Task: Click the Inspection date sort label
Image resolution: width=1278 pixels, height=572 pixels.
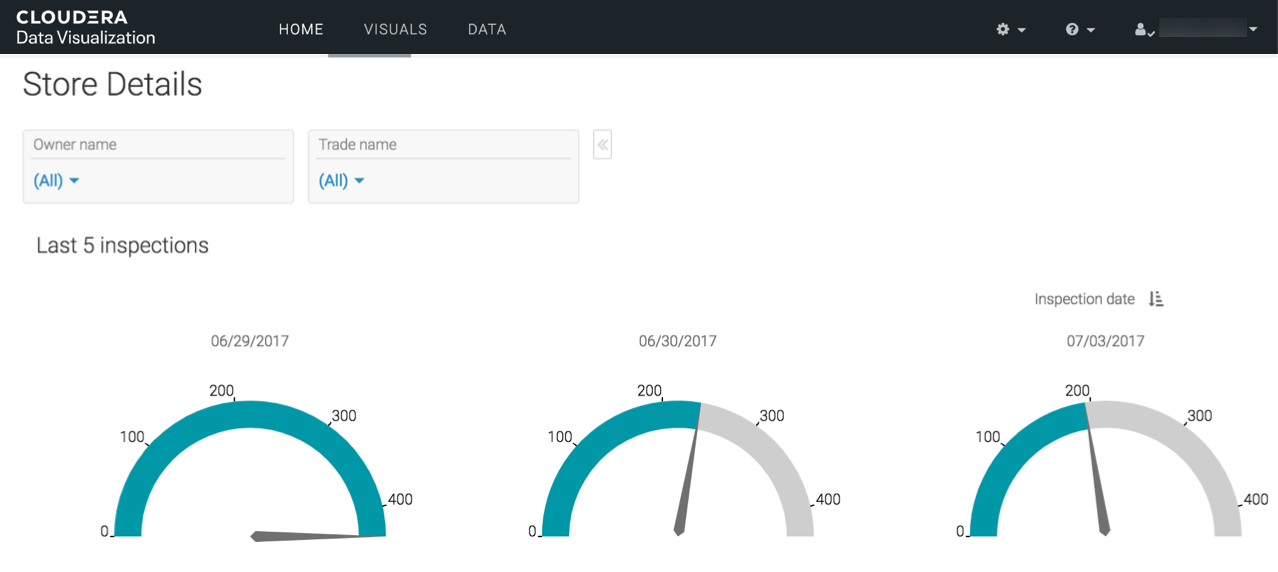Action: [x=1084, y=299]
